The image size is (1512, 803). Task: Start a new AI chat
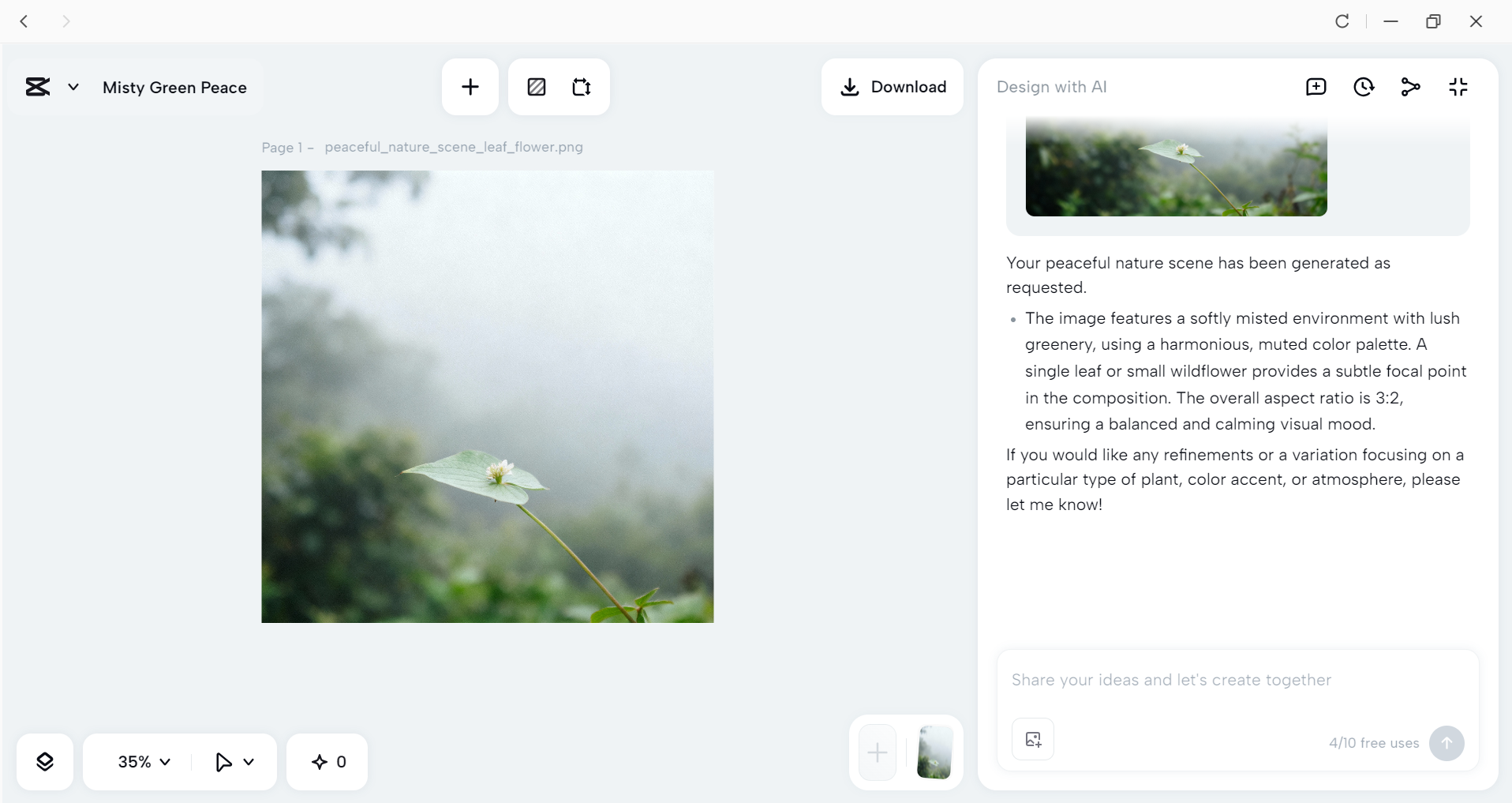coord(1316,87)
